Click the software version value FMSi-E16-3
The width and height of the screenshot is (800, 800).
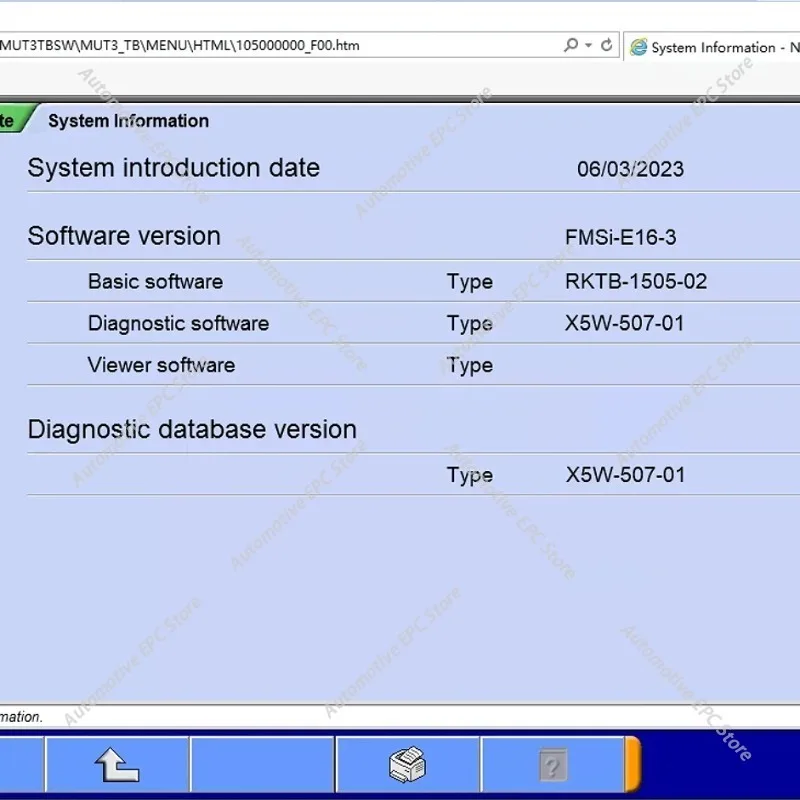click(x=620, y=237)
